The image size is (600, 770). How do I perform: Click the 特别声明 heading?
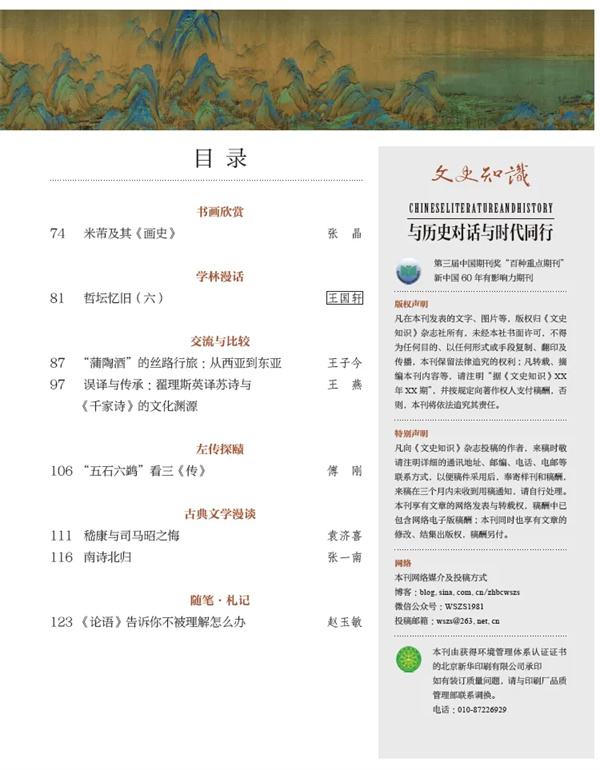click(x=411, y=434)
